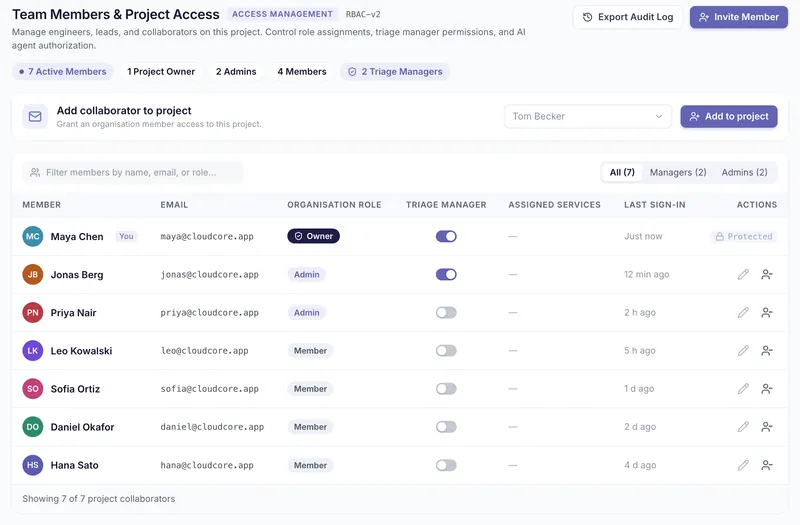Click the shield icon in Triage Managers chip
800x525 pixels.
(x=352, y=72)
